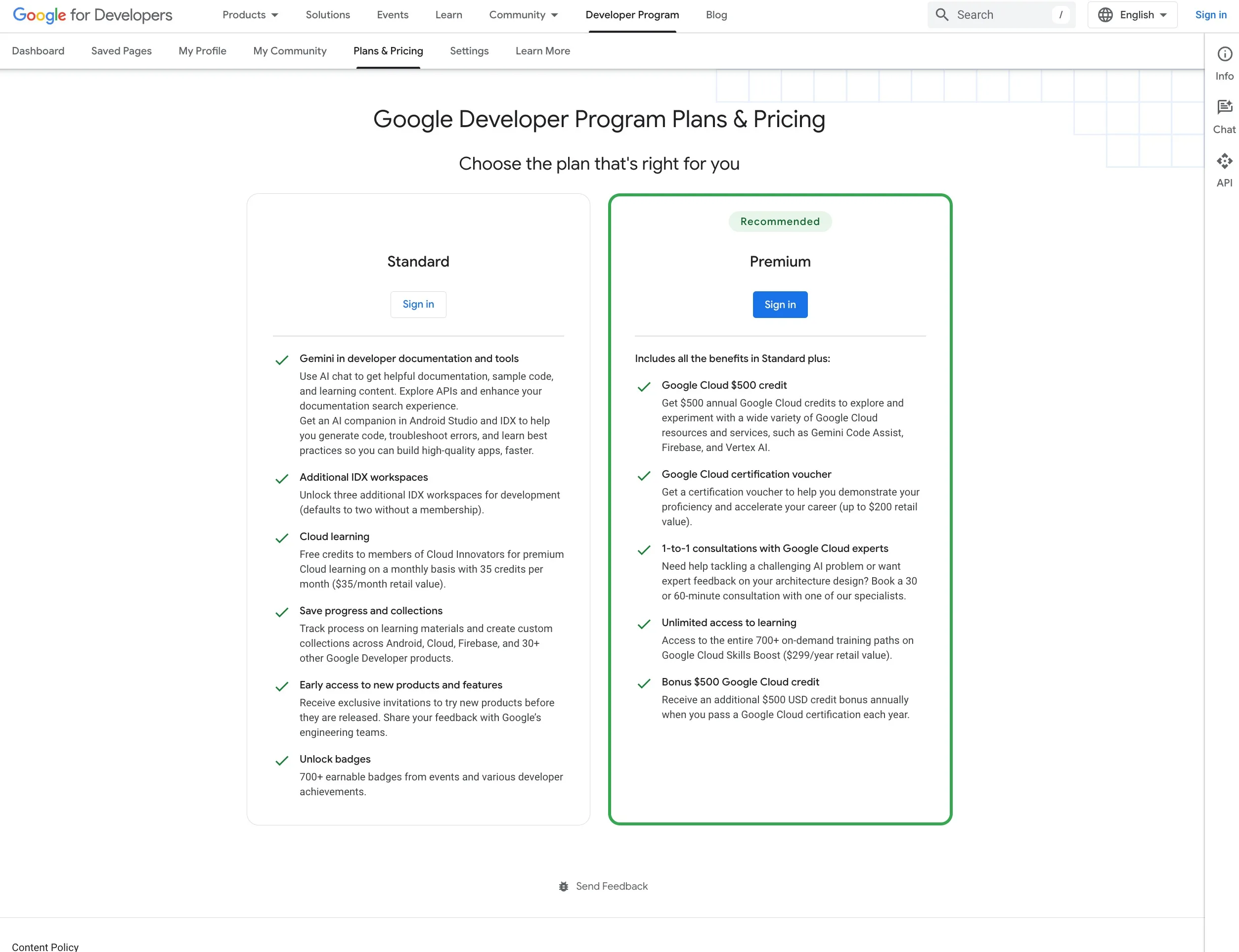Click the bookmark icon on Saved Pages

(x=120, y=50)
